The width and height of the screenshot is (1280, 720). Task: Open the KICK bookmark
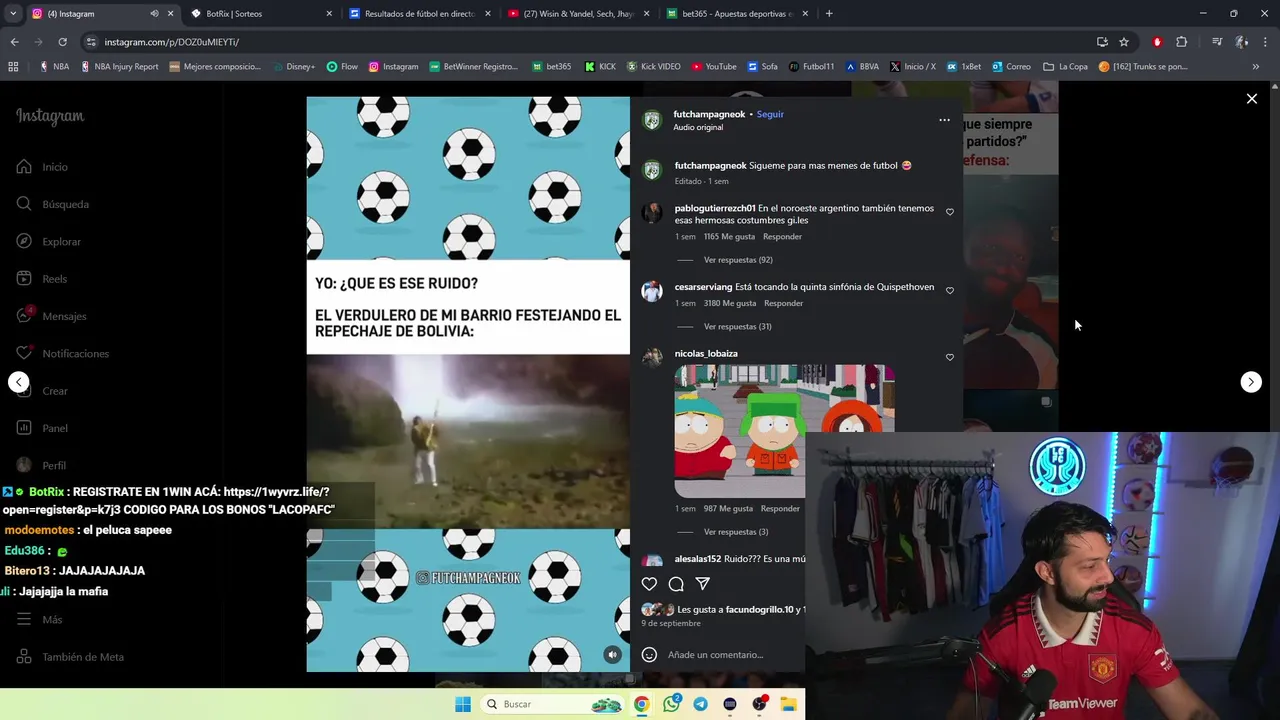point(600,67)
